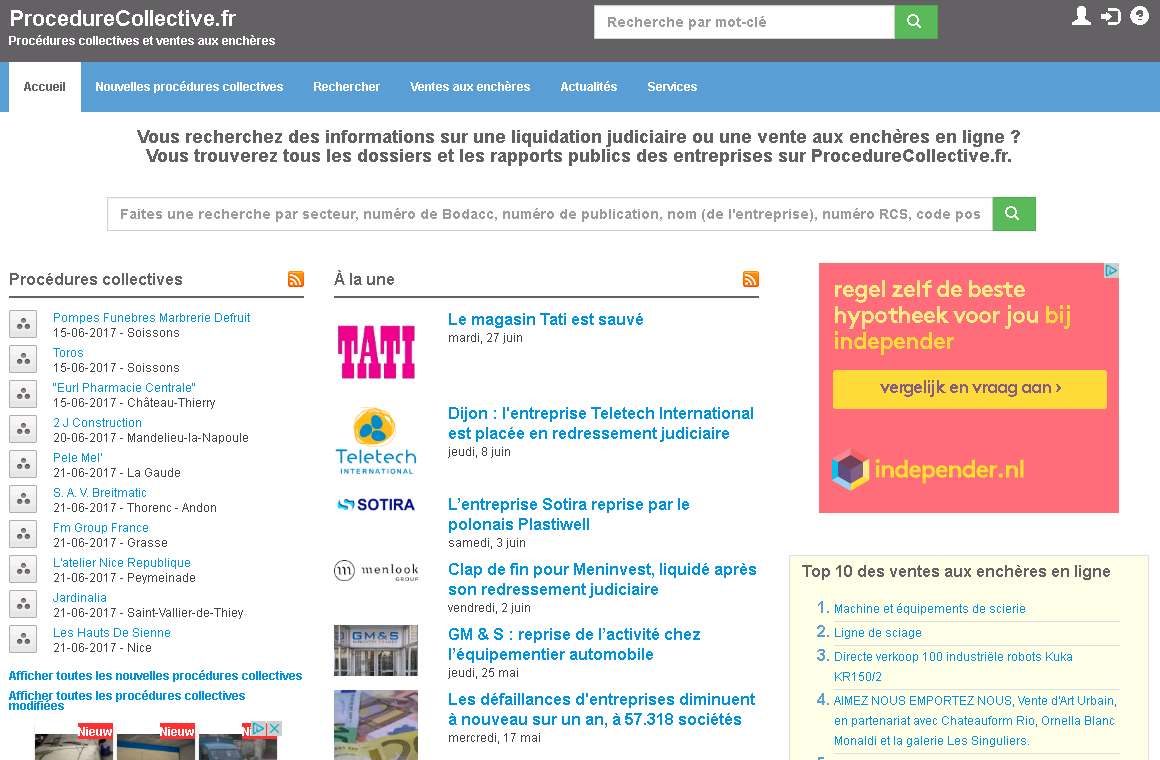Open Ligne de sciage auction link
The image size is (1160, 760).
[877, 633]
